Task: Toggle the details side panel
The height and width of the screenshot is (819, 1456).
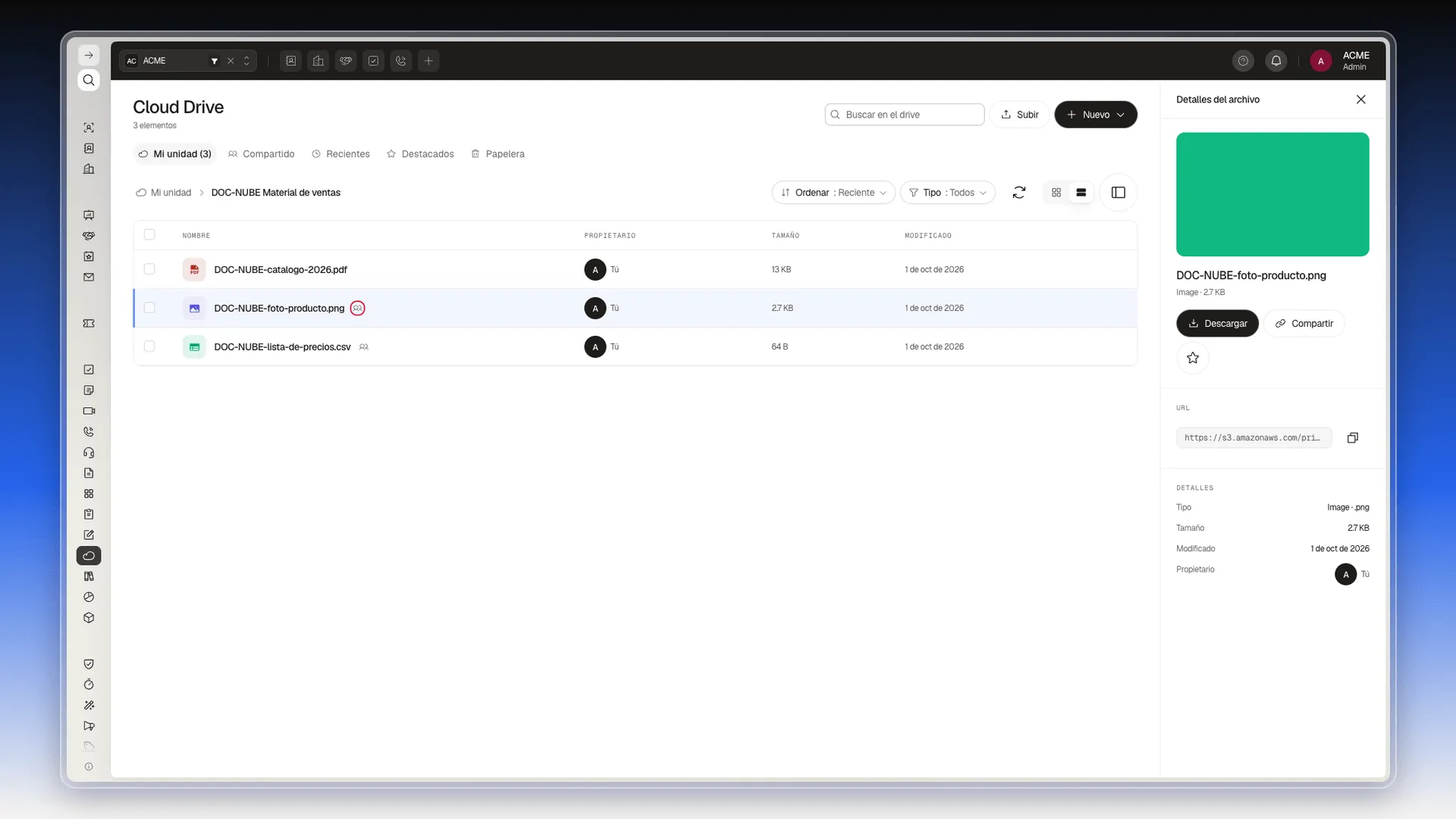Action: [x=1119, y=193]
